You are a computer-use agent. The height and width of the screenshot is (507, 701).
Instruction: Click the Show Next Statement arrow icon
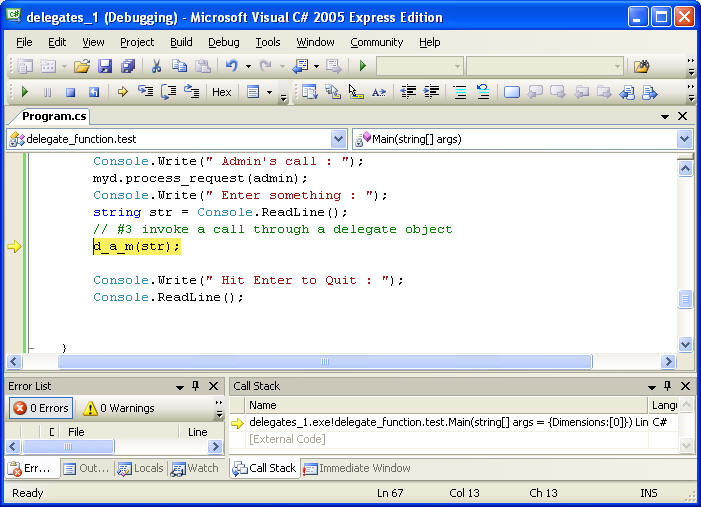coord(123,92)
